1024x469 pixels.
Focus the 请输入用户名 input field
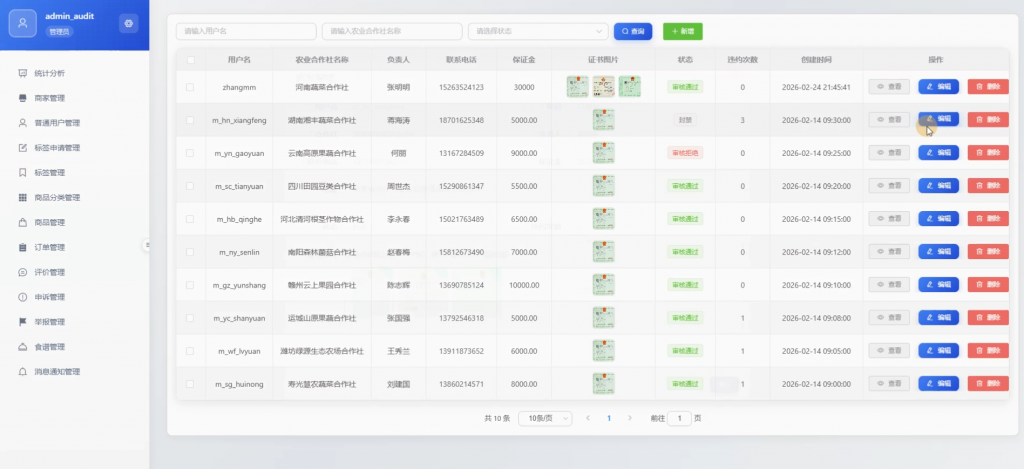(246, 31)
